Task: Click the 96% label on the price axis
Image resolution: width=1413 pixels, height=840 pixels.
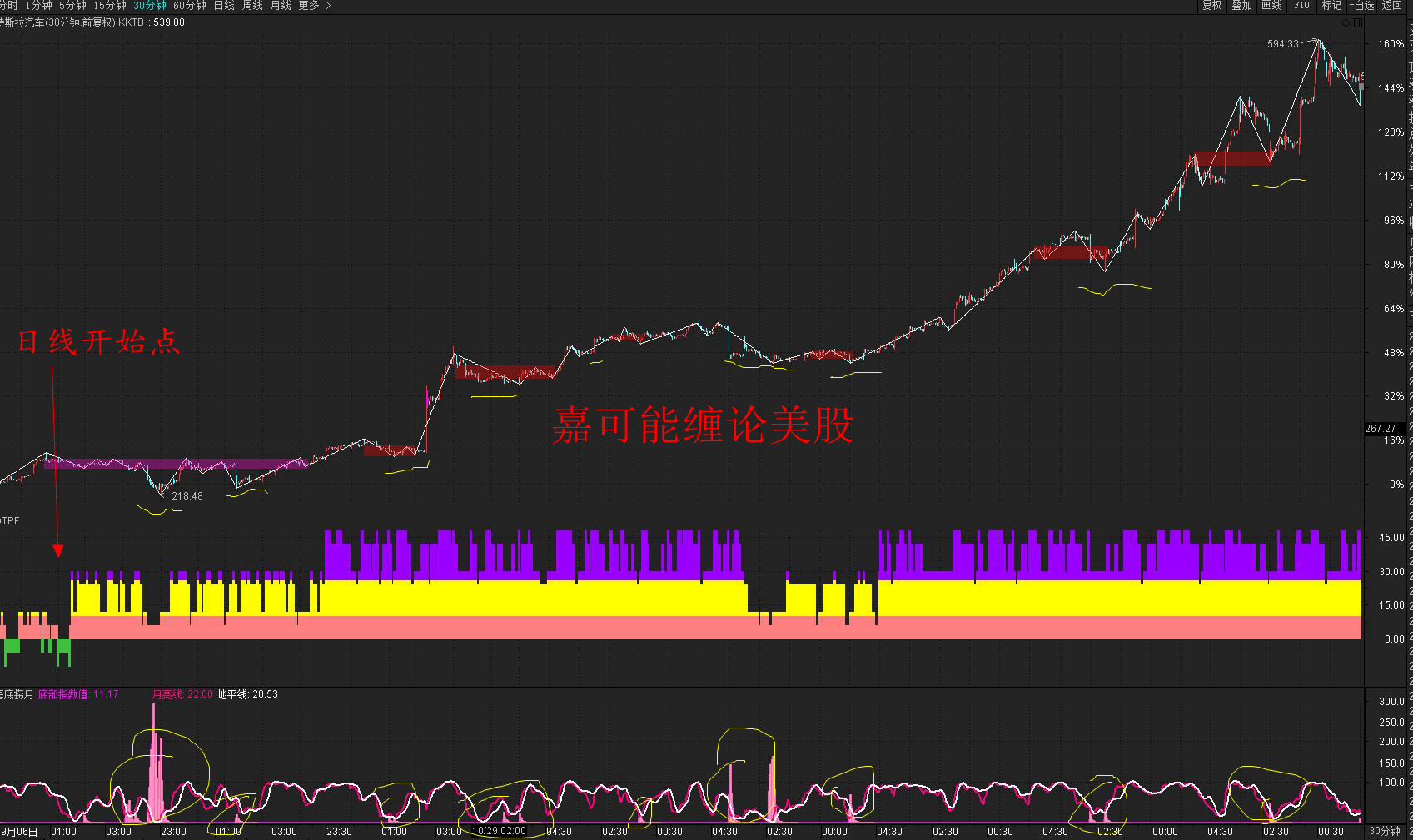Action: click(x=1394, y=221)
